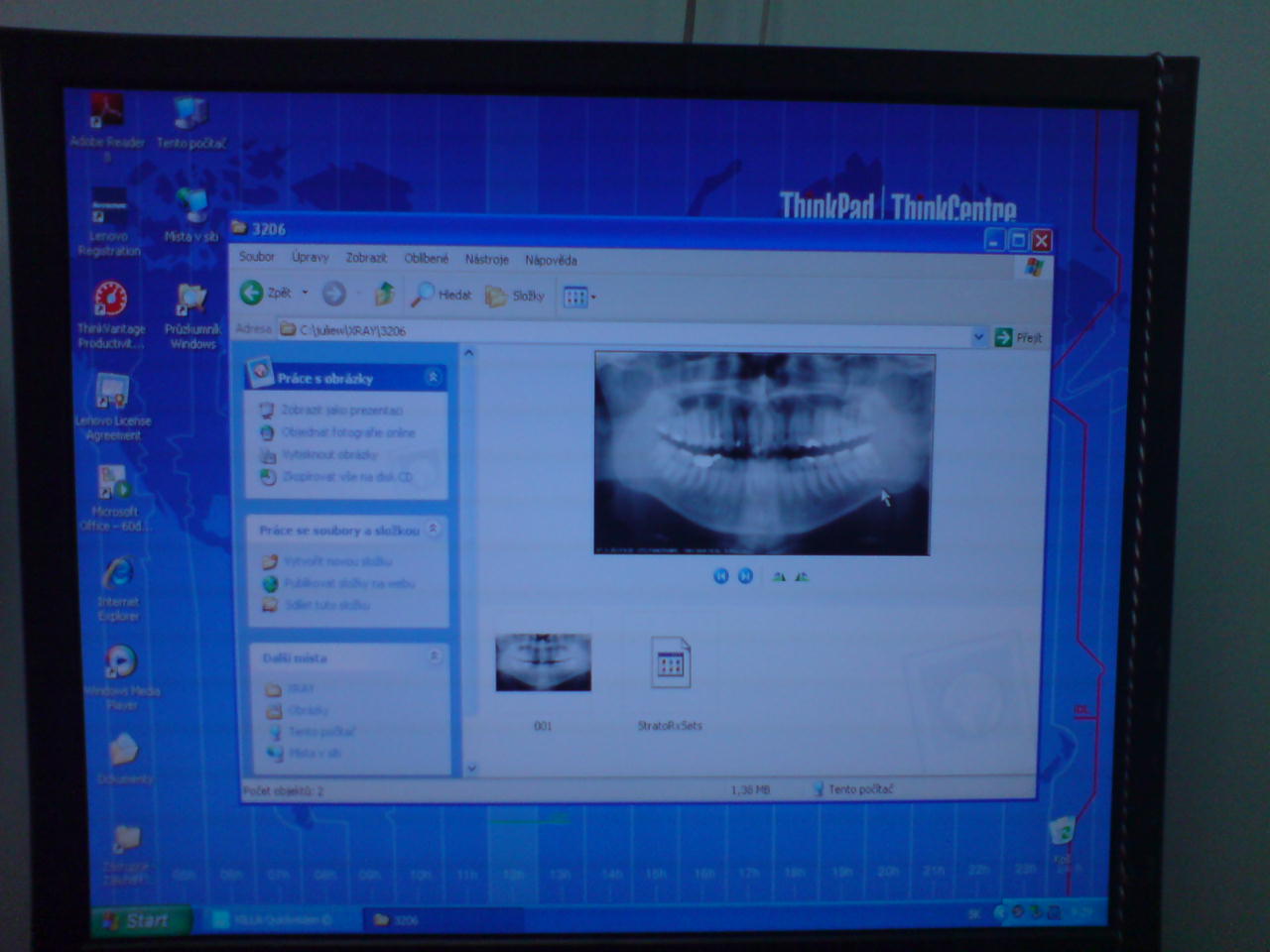
Task: Collapse Práce se soubory a složkou panel
Action: pyautogui.click(x=434, y=530)
